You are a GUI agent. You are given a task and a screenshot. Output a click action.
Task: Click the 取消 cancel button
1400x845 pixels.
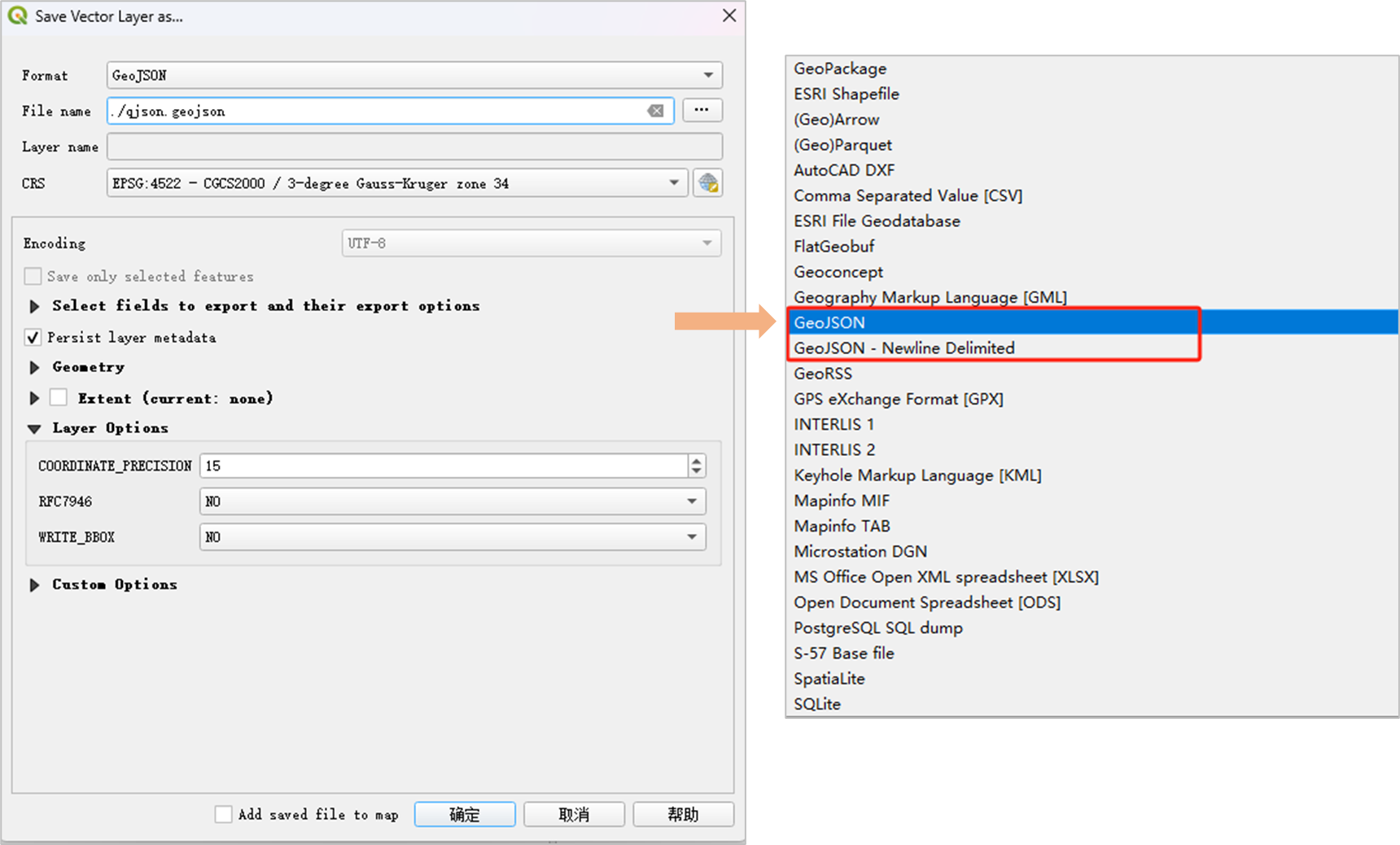tap(574, 814)
